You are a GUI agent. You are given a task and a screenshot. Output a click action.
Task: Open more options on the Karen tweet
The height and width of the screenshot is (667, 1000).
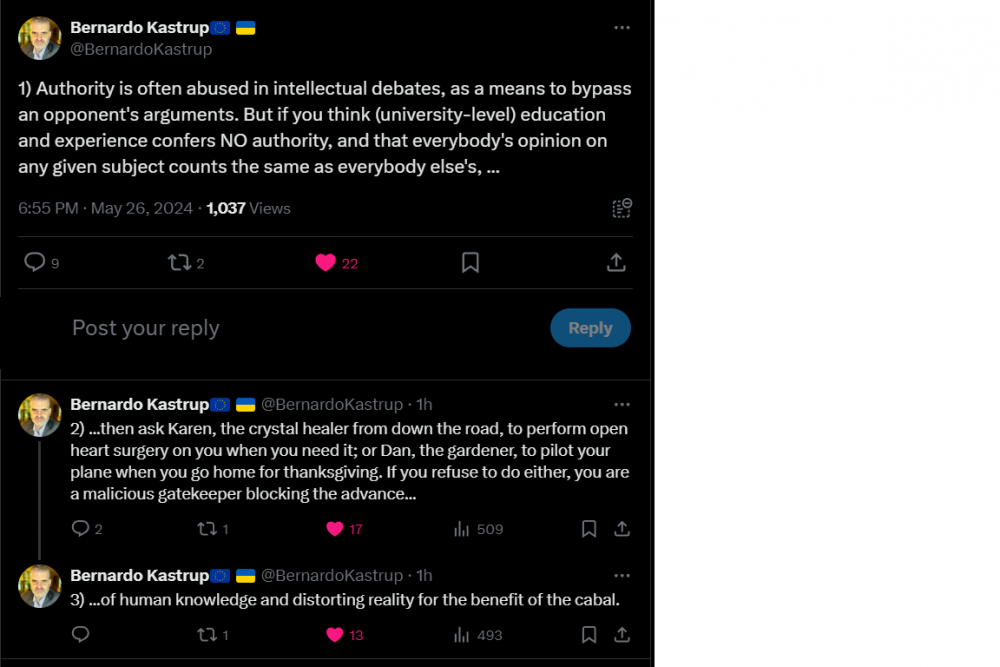pyautogui.click(x=622, y=404)
